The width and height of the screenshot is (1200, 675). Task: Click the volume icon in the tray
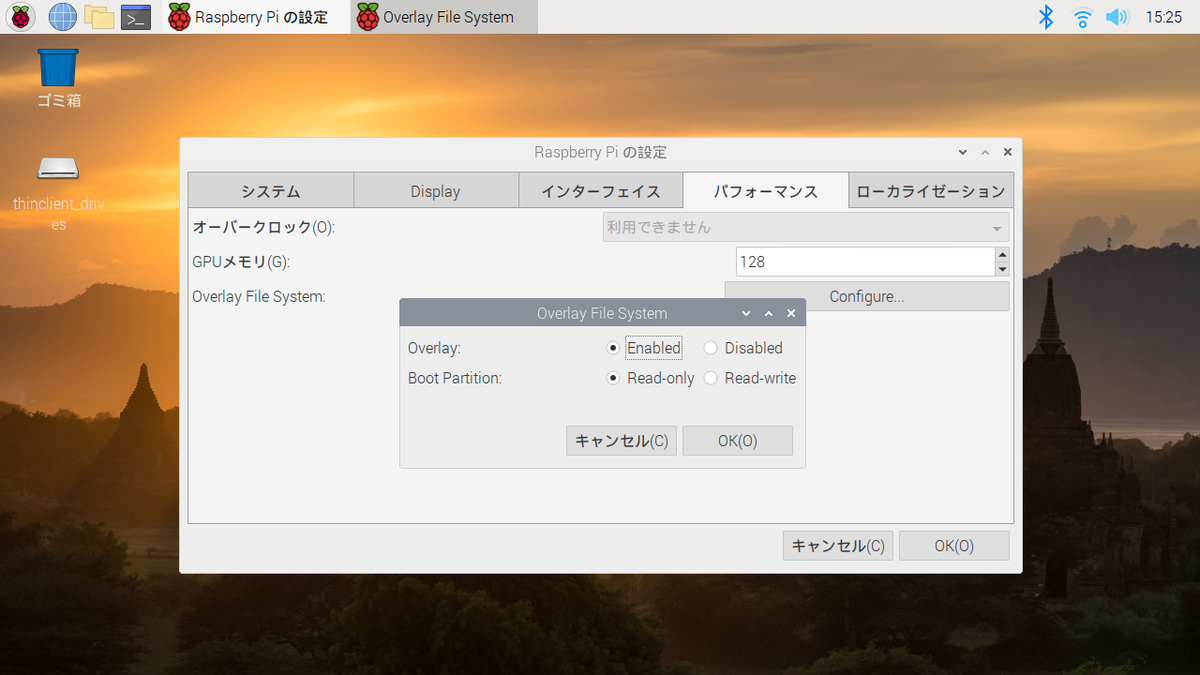[x=1117, y=16]
